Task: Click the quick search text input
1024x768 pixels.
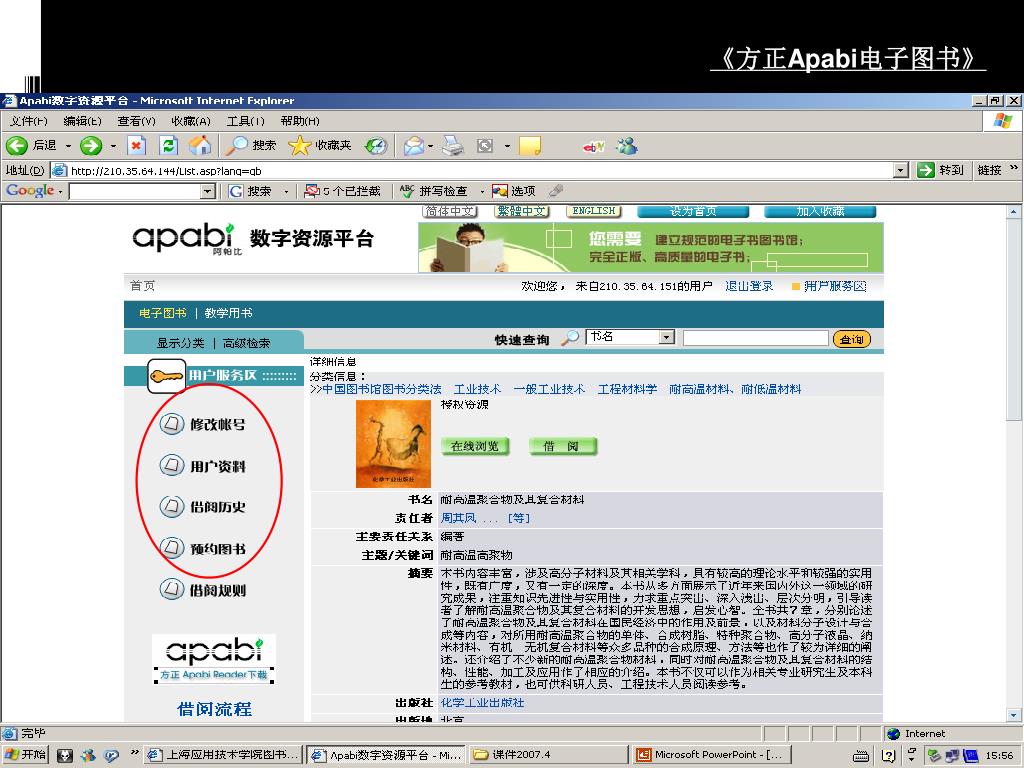Action: (756, 338)
